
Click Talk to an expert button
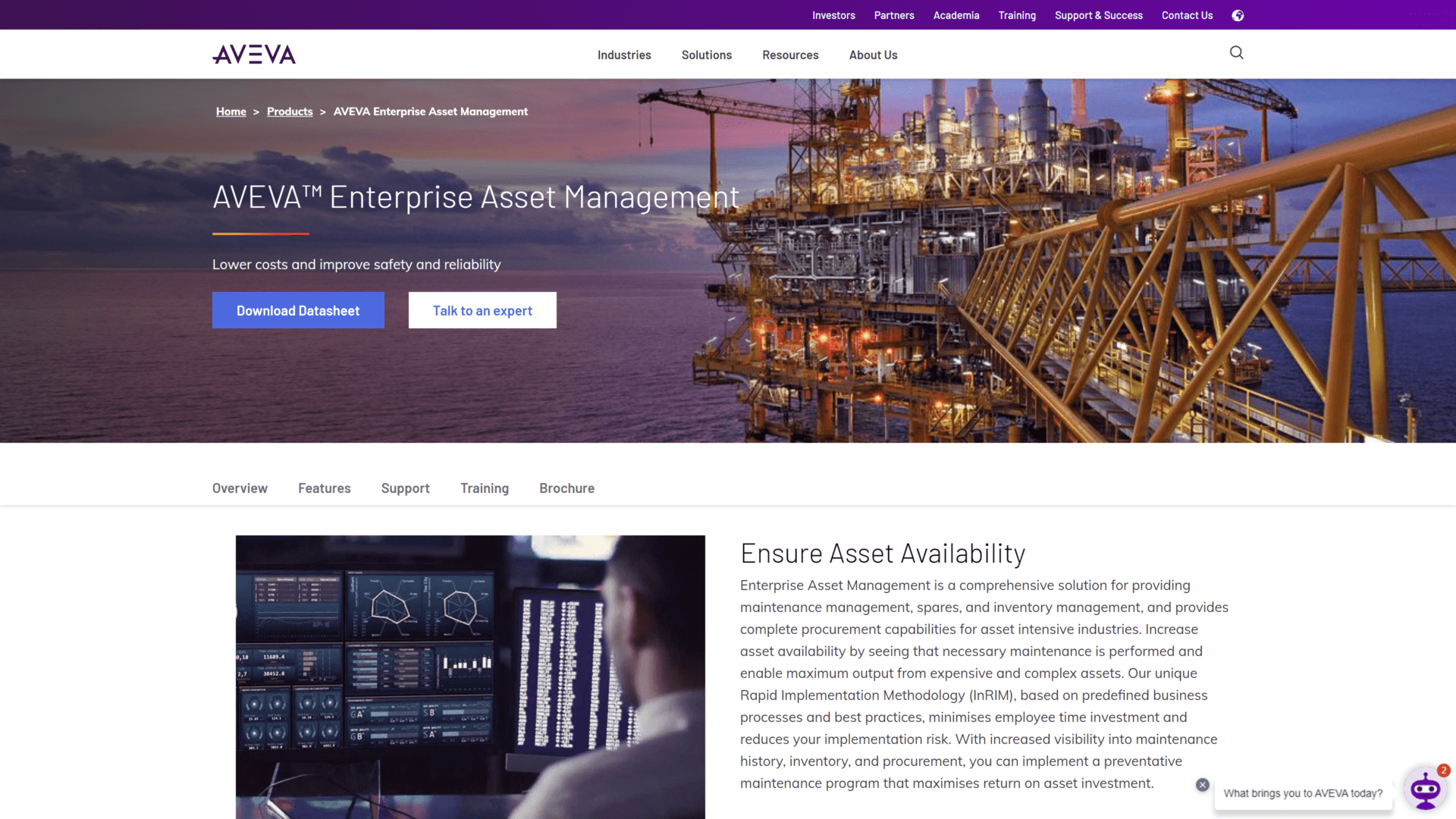tap(482, 310)
